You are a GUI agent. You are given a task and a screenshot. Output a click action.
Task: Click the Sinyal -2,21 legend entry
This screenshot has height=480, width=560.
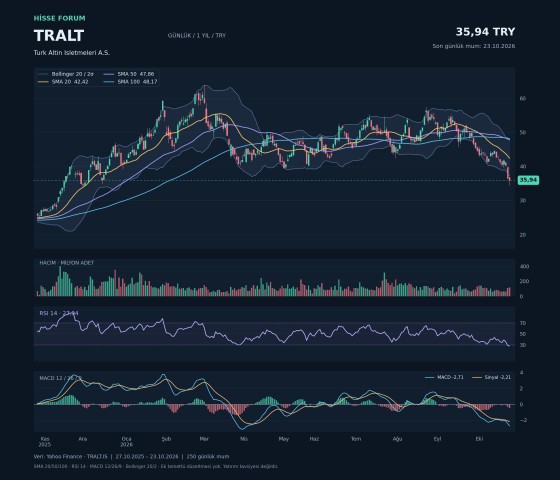click(491, 377)
